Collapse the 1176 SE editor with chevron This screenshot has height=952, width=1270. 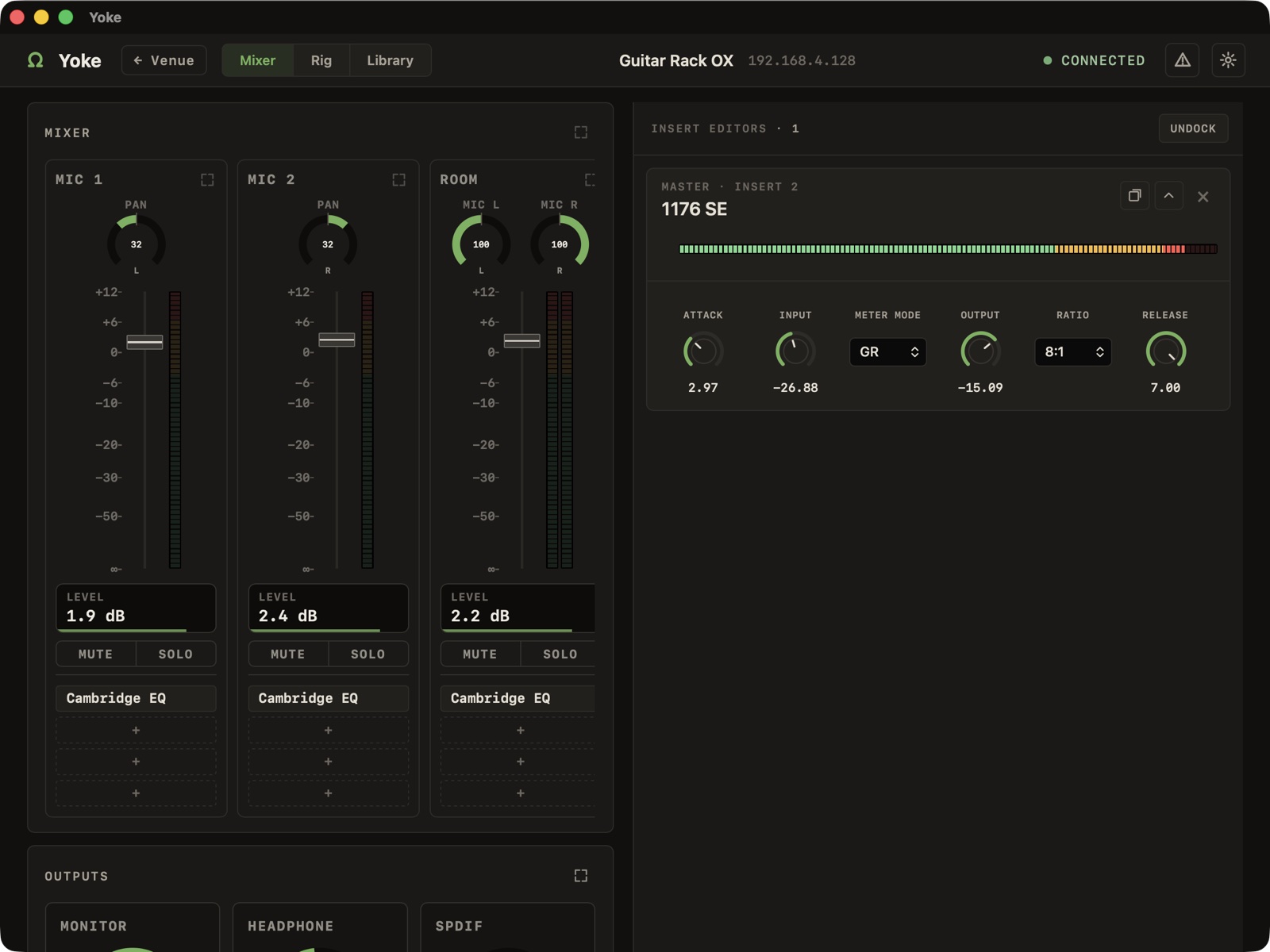click(x=1169, y=196)
